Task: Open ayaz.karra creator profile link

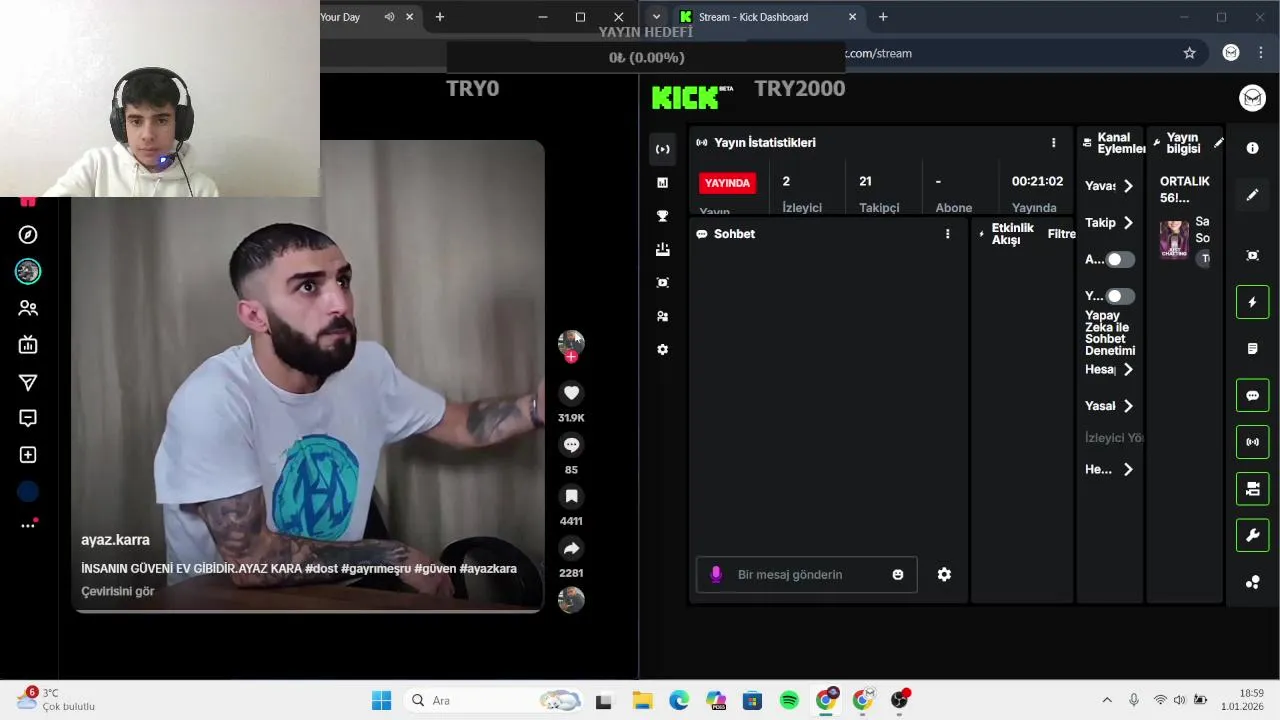Action: tap(115, 540)
